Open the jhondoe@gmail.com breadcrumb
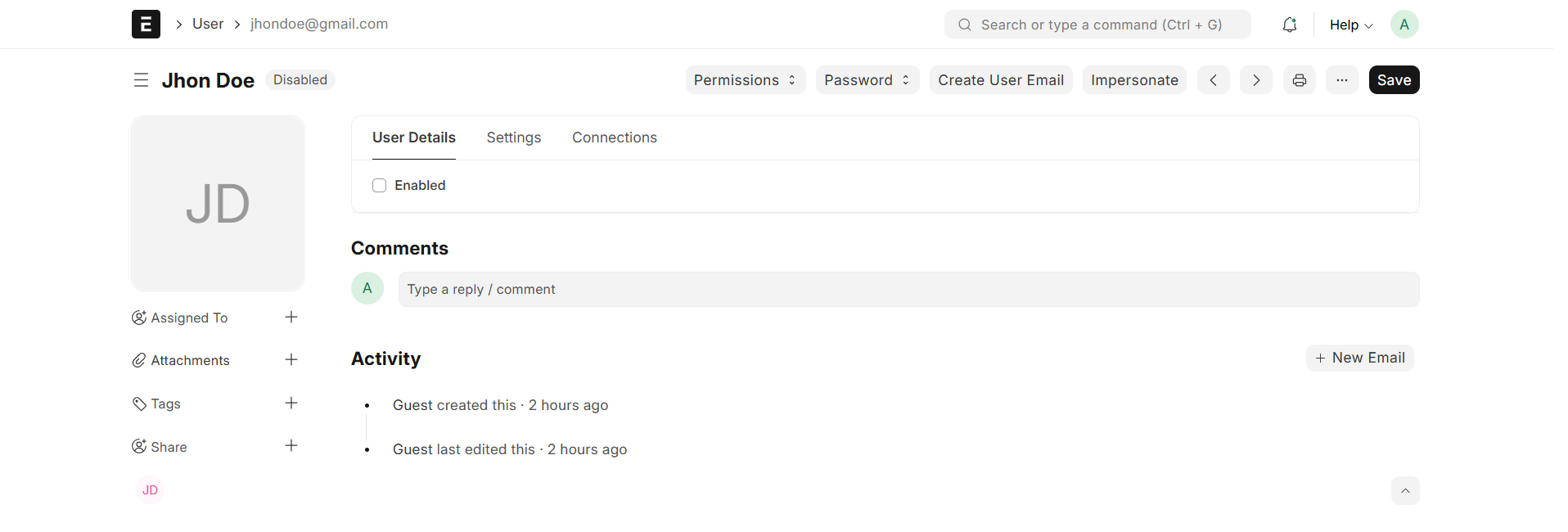Image resolution: width=1568 pixels, height=532 pixels. tap(319, 25)
